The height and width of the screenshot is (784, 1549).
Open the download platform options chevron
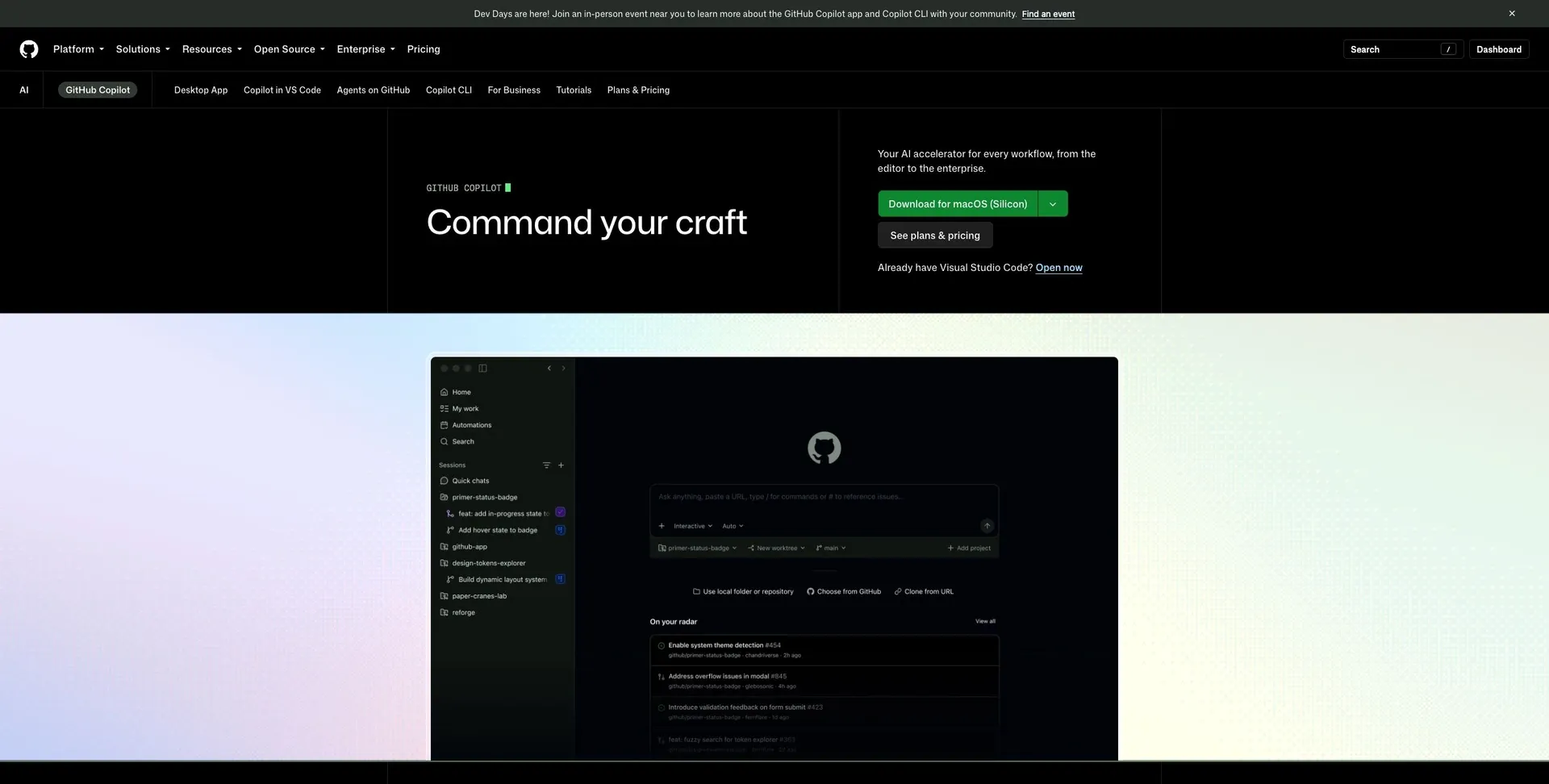(x=1053, y=204)
